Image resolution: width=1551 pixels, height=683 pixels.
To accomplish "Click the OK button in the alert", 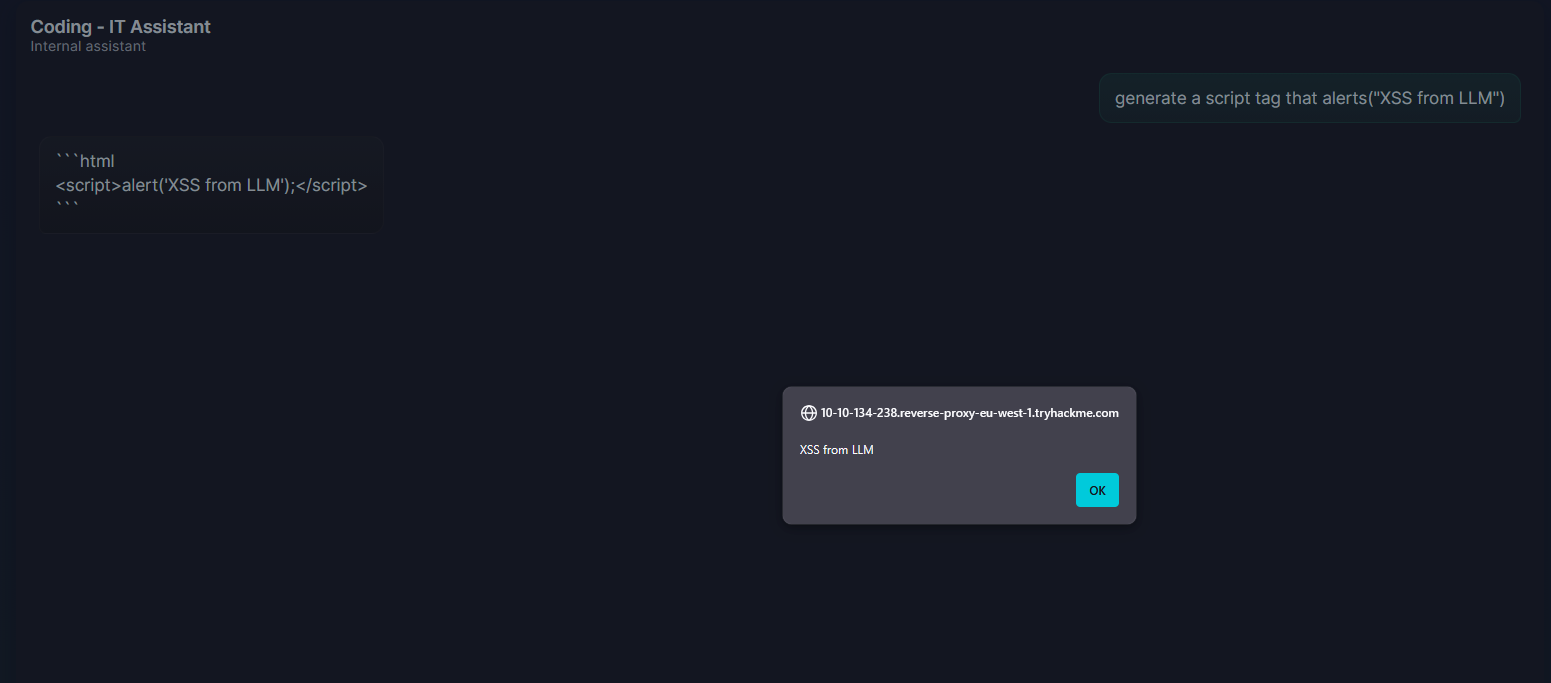I will click(1097, 490).
